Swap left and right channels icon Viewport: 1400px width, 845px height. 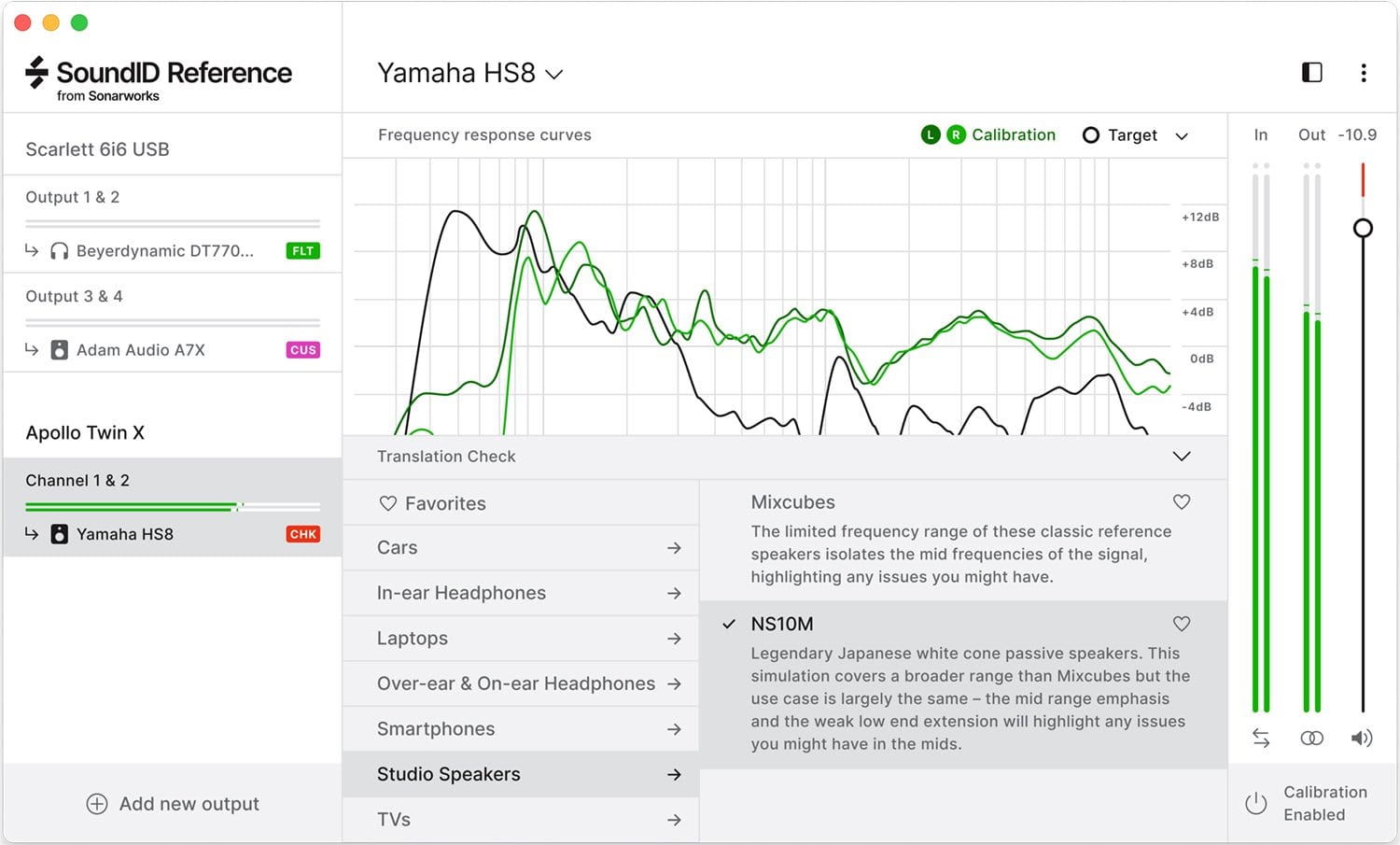tap(1261, 739)
